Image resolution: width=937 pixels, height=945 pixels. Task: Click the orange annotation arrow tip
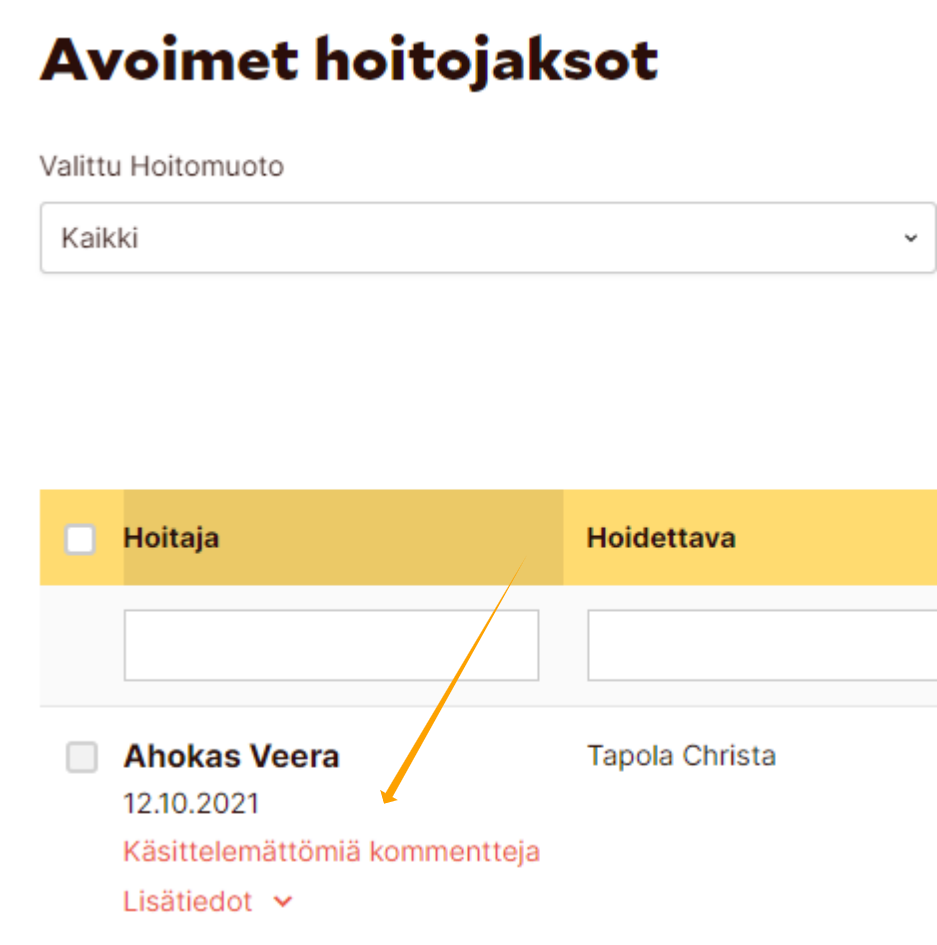(387, 802)
